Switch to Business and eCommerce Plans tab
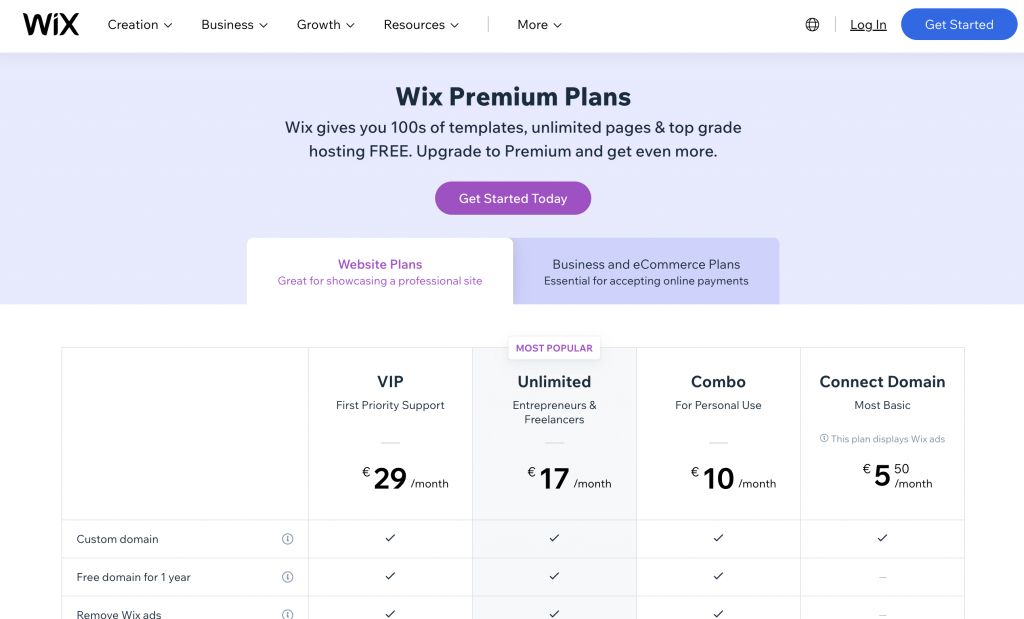 (646, 272)
